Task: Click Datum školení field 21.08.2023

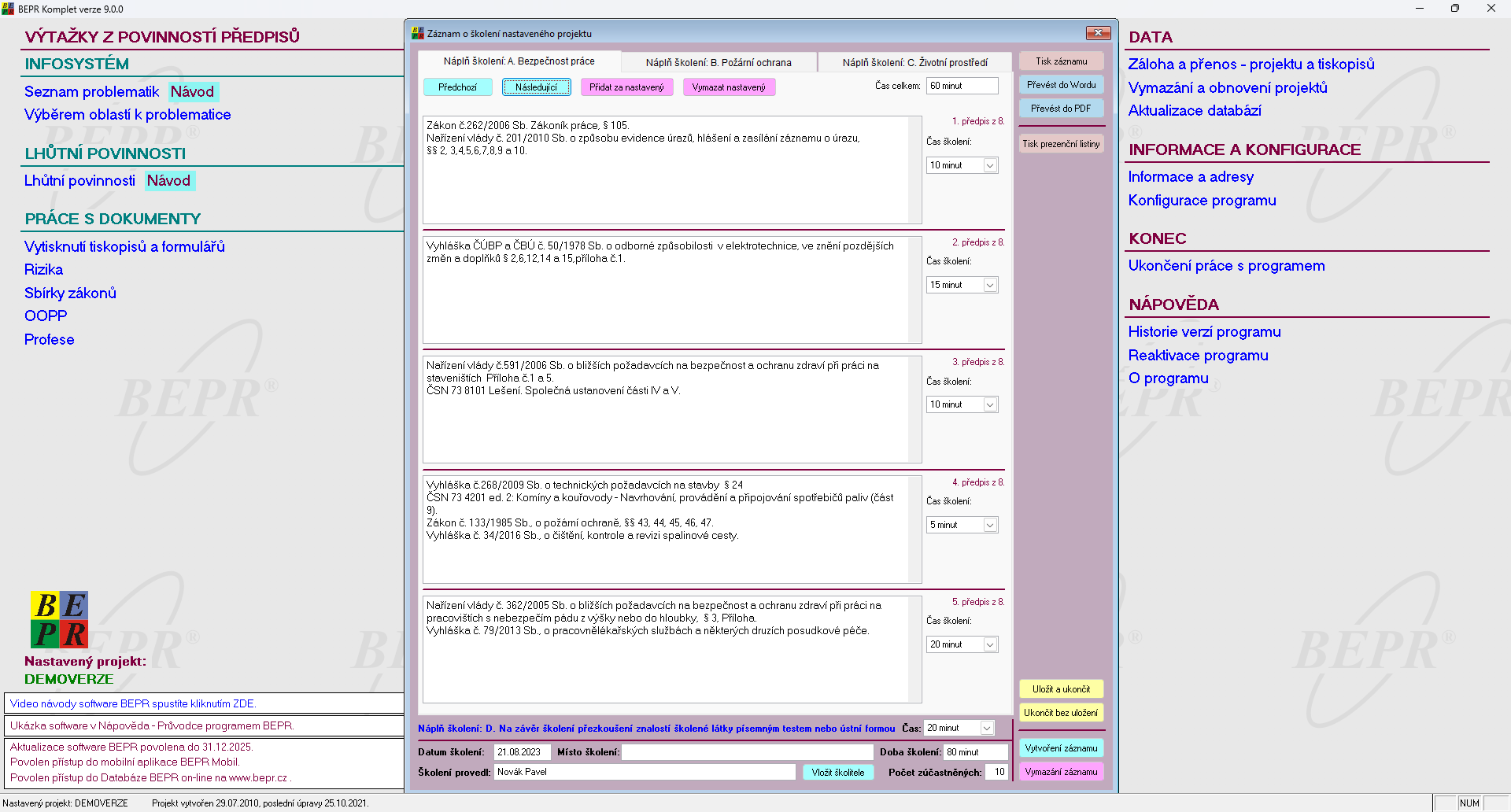Action: tap(522, 752)
